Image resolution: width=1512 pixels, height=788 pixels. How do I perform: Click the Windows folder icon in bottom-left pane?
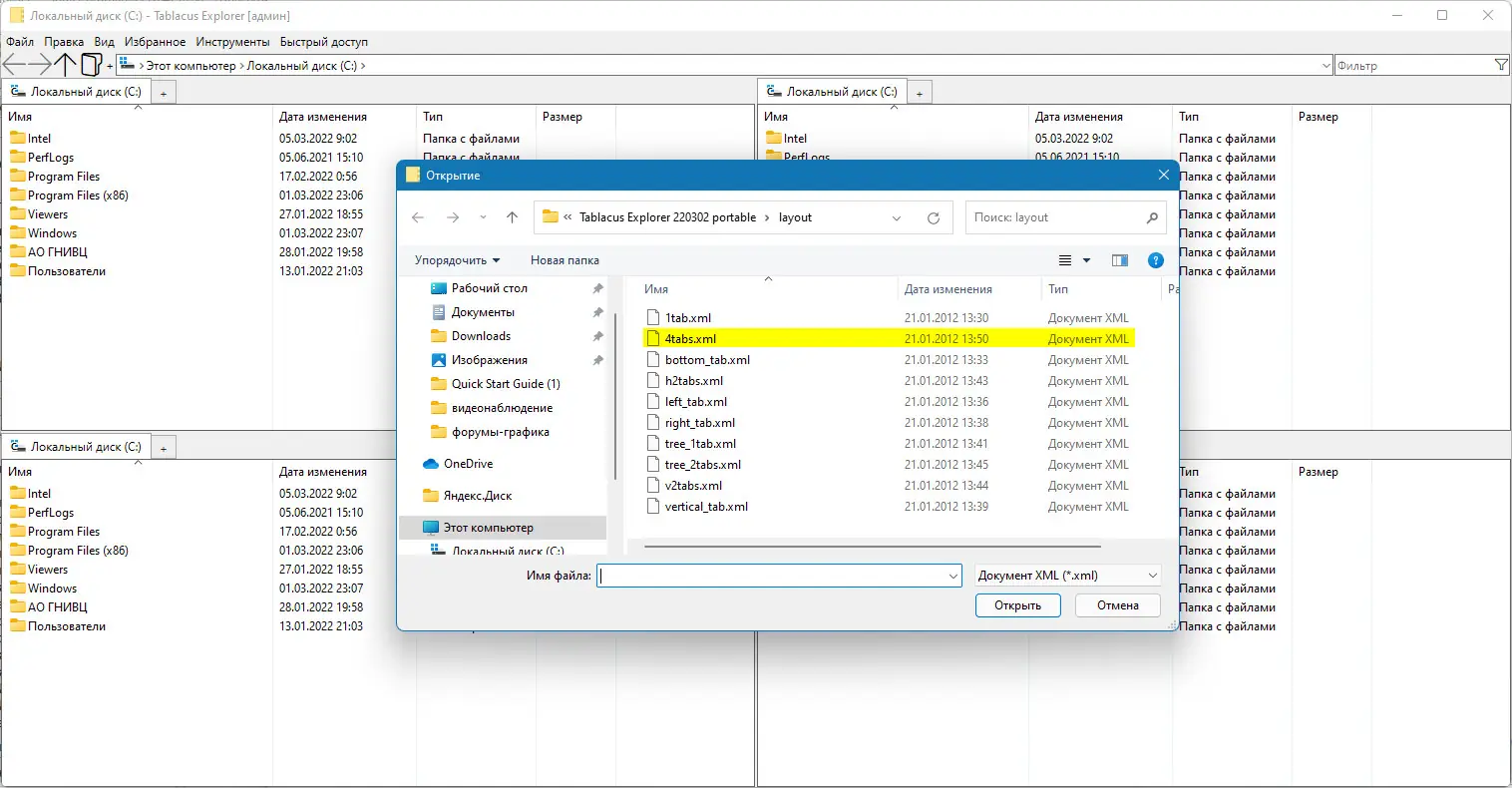tap(18, 589)
